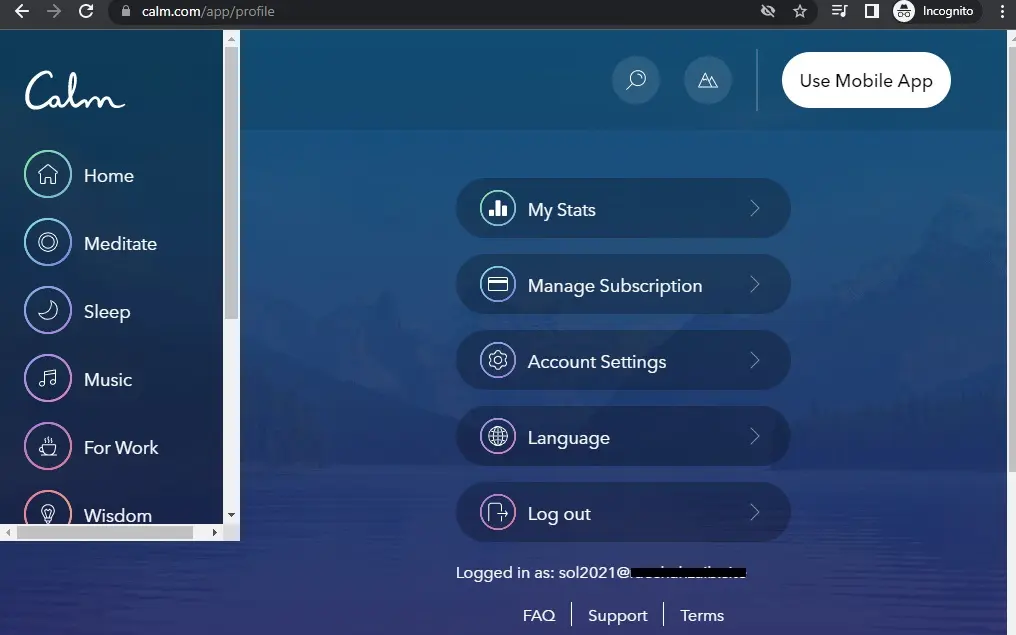This screenshot has height=635, width=1016.
Task: Go to Home in sidebar
Action: click(x=109, y=176)
